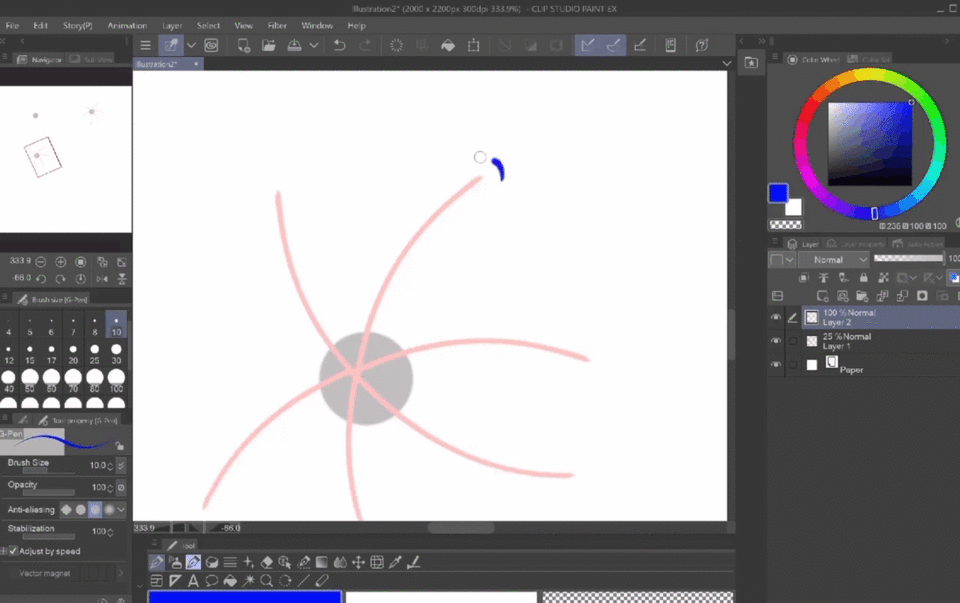This screenshot has height=603, width=960.
Task: Zoom out using the navigator minus icon
Action: 41,262
